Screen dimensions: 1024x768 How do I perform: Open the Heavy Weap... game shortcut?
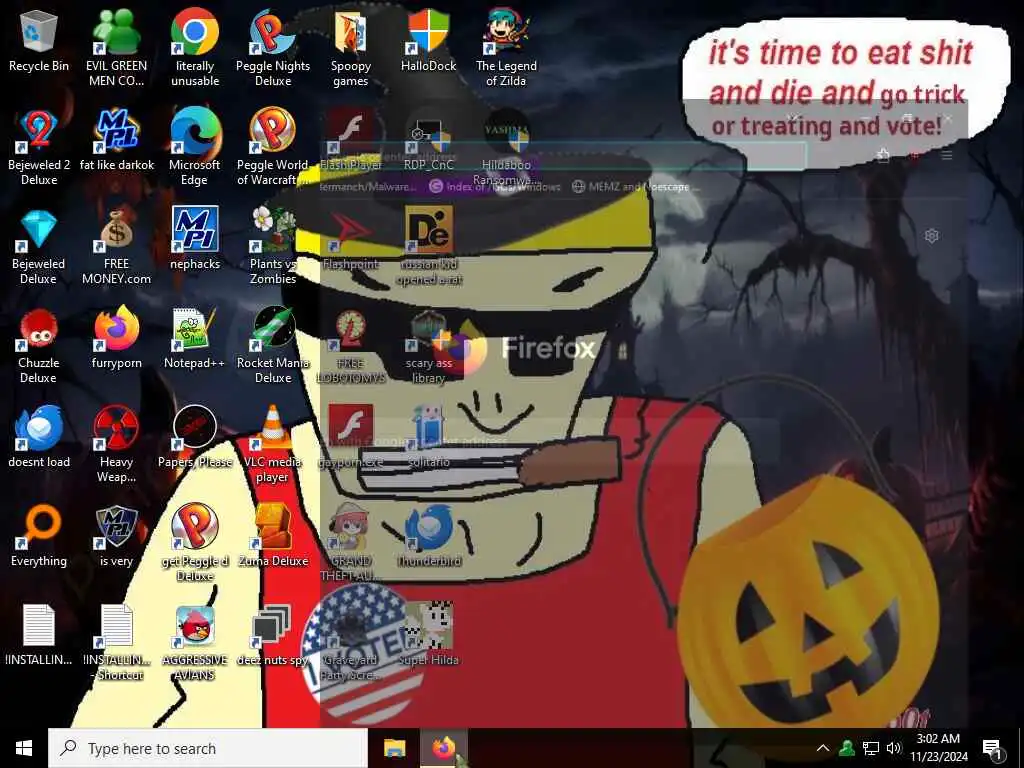(x=116, y=445)
